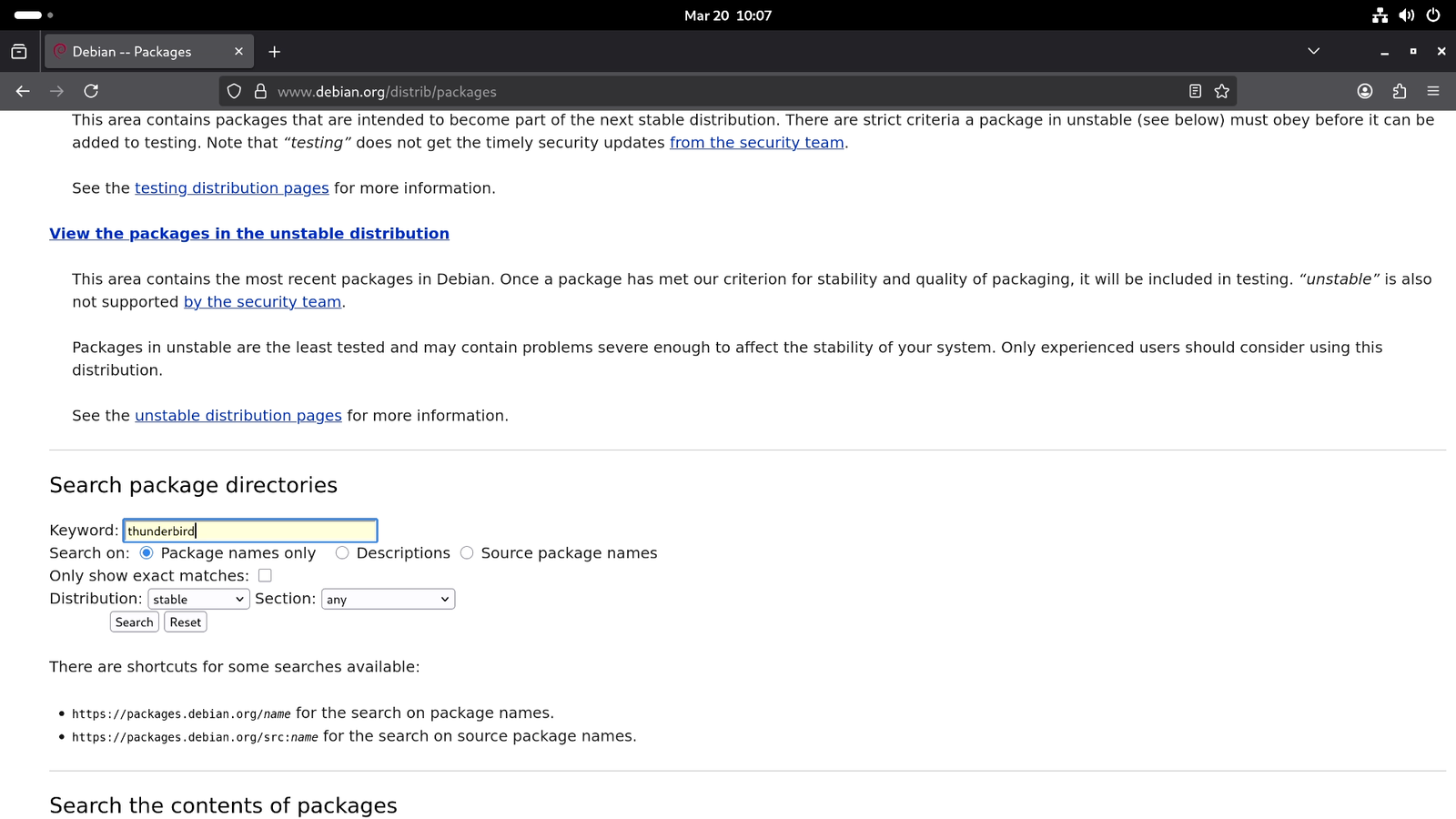Click the Reset button
The image size is (1456, 819).
pos(186,622)
